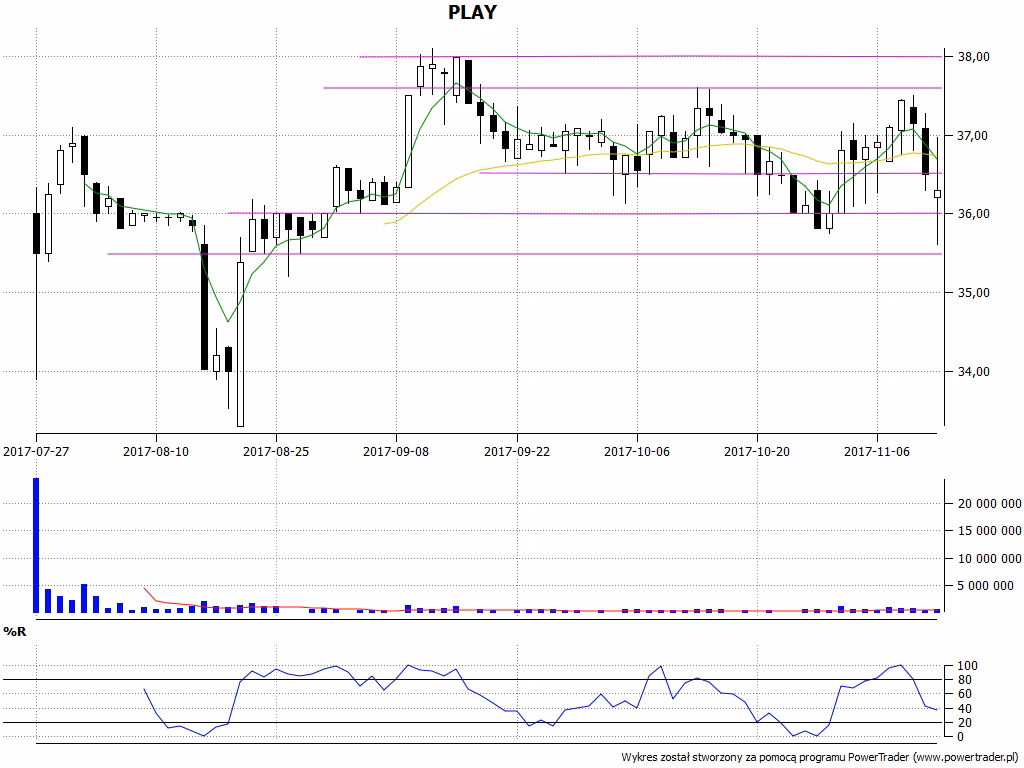Click the last candlestick on the chart
Viewport: 1024px width, 768px height.
pos(937,193)
